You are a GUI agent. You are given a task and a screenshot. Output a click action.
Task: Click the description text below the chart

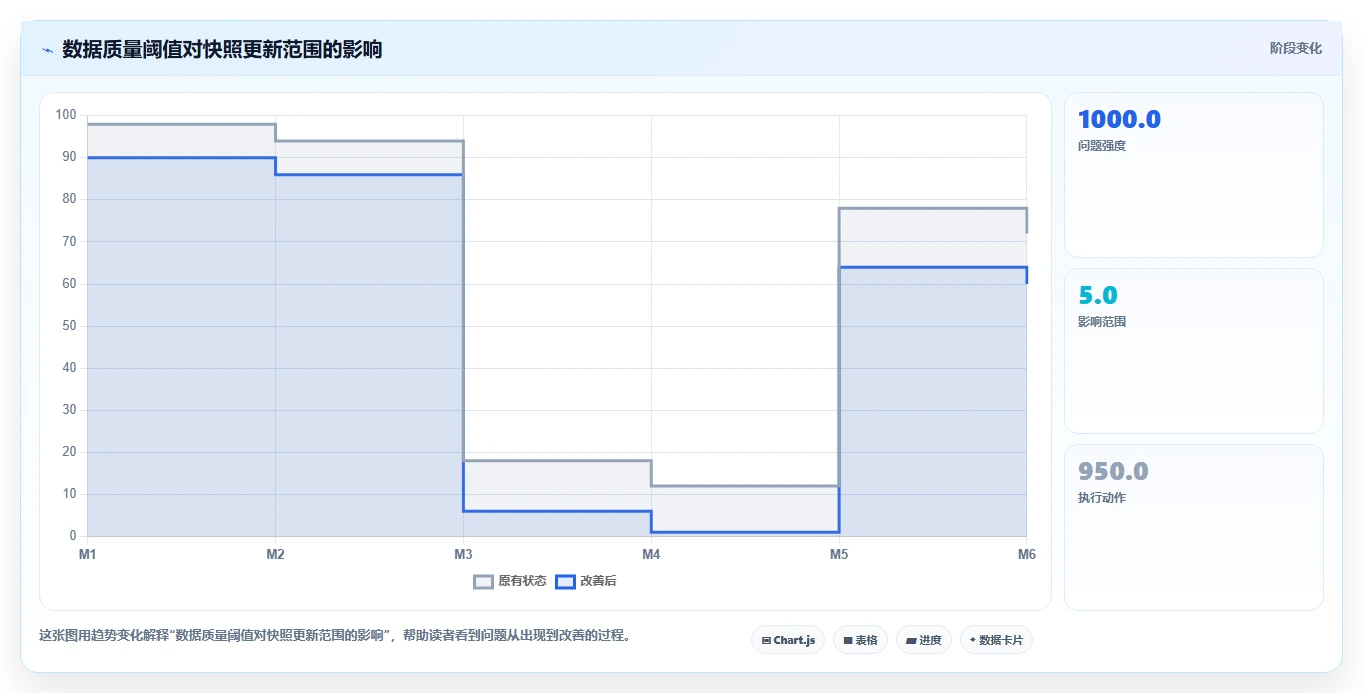point(335,636)
